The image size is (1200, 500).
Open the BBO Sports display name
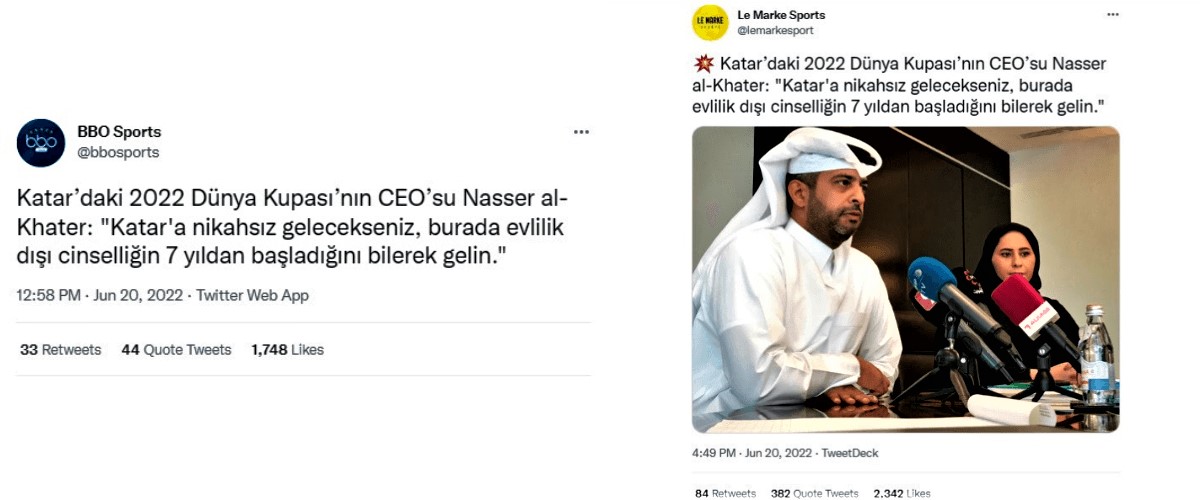(x=119, y=132)
